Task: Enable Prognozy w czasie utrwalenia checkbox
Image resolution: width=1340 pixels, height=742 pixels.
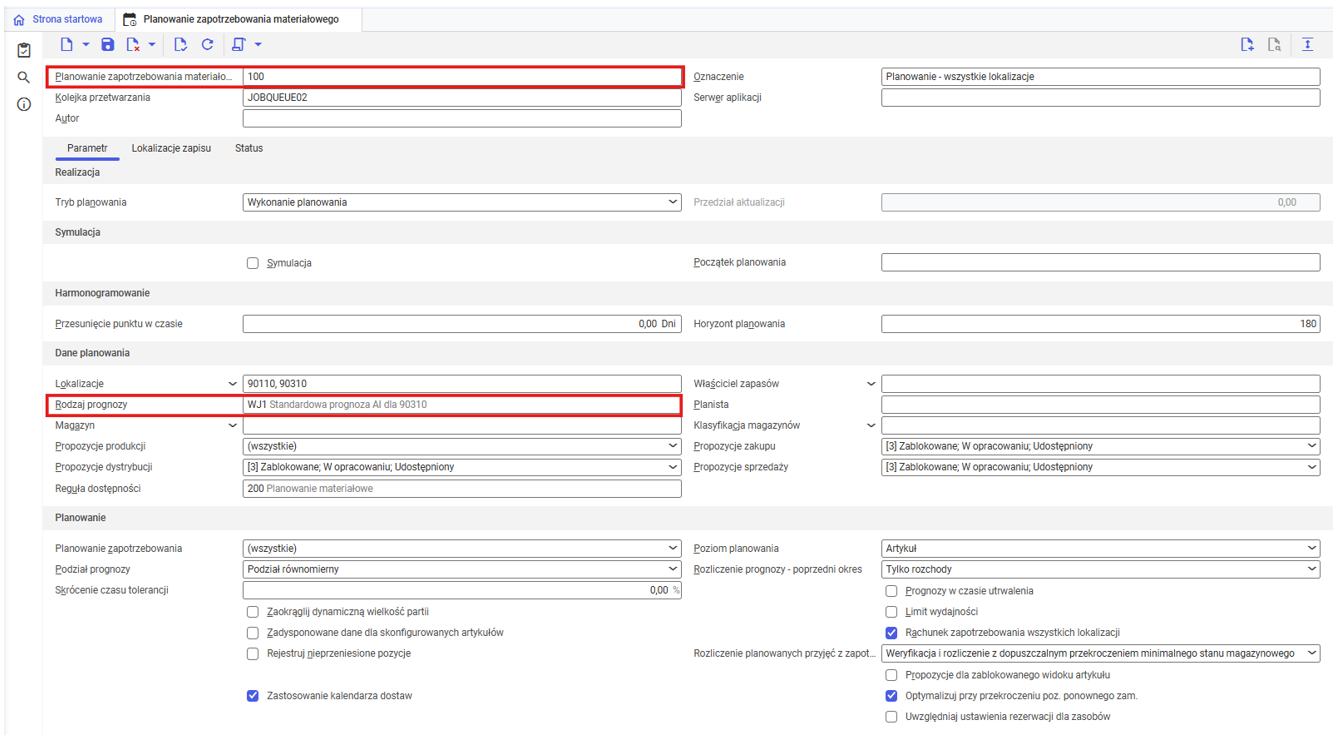Action: [x=891, y=590]
